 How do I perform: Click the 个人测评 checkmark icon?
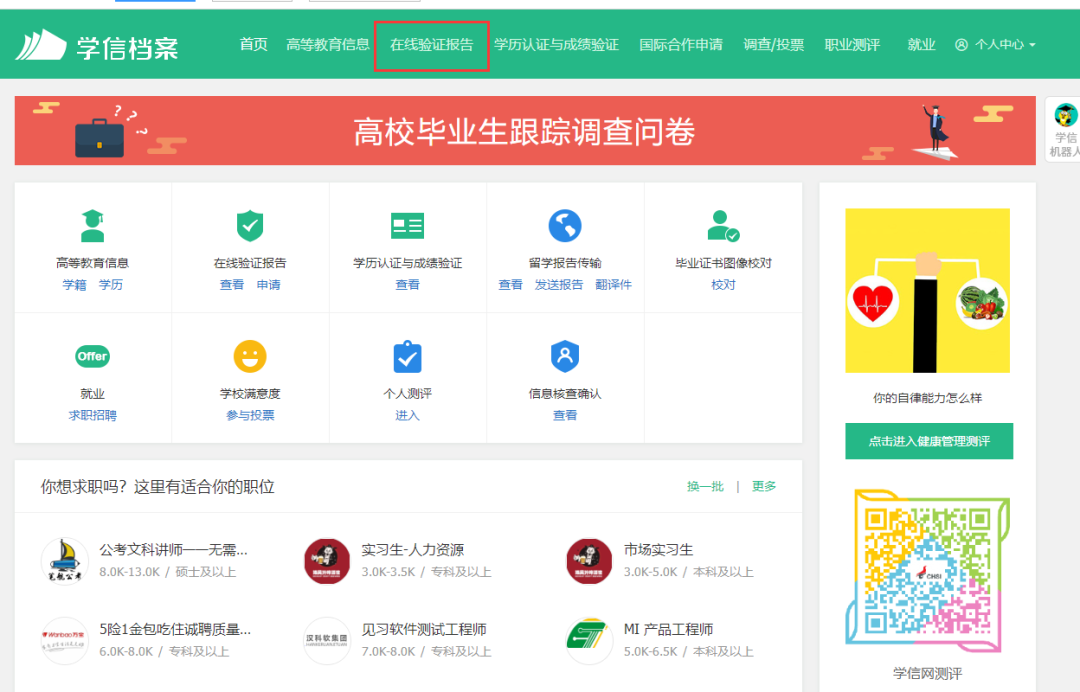(407, 356)
